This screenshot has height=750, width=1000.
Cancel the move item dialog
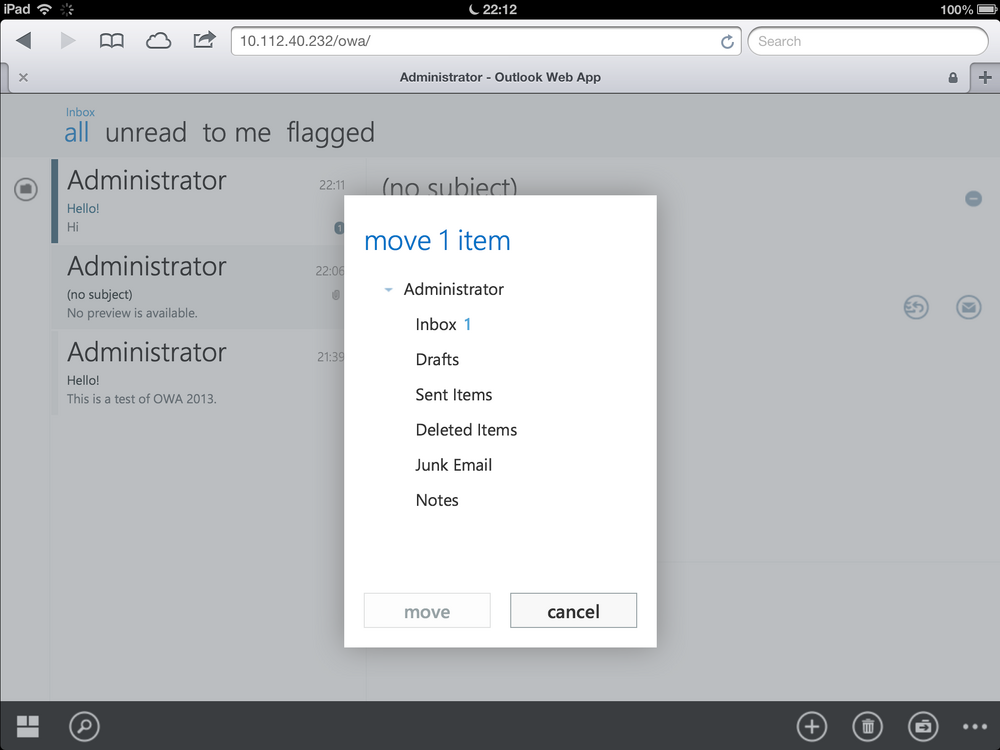(573, 611)
